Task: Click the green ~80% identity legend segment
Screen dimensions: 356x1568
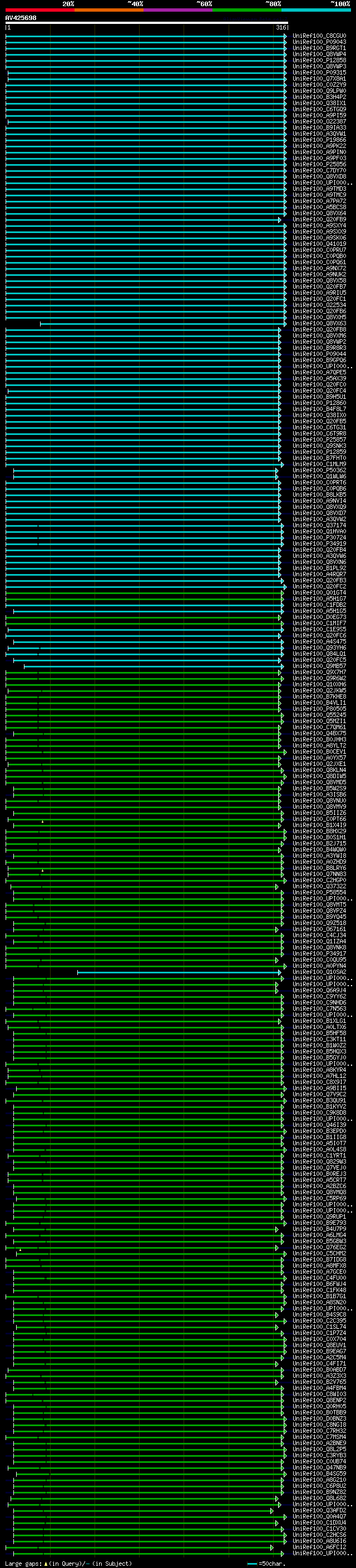Action: (247, 10)
